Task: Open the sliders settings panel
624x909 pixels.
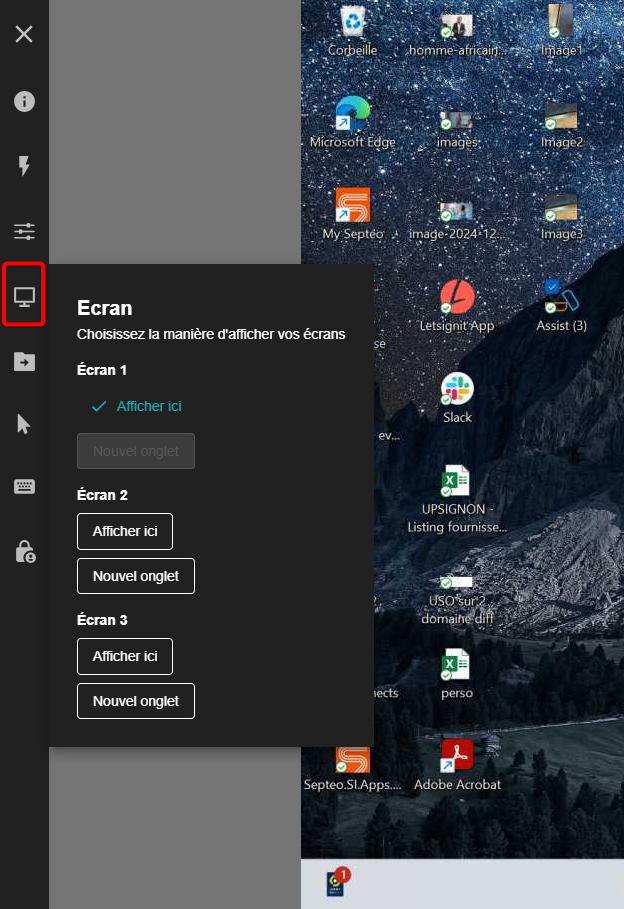Action: coord(24,231)
